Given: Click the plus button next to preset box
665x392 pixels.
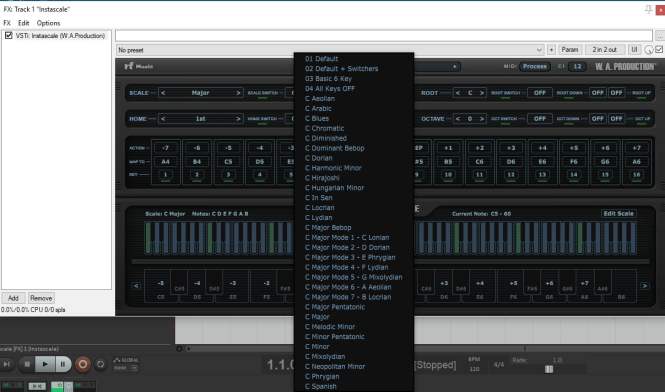Looking at the screenshot, I should tap(551, 50).
